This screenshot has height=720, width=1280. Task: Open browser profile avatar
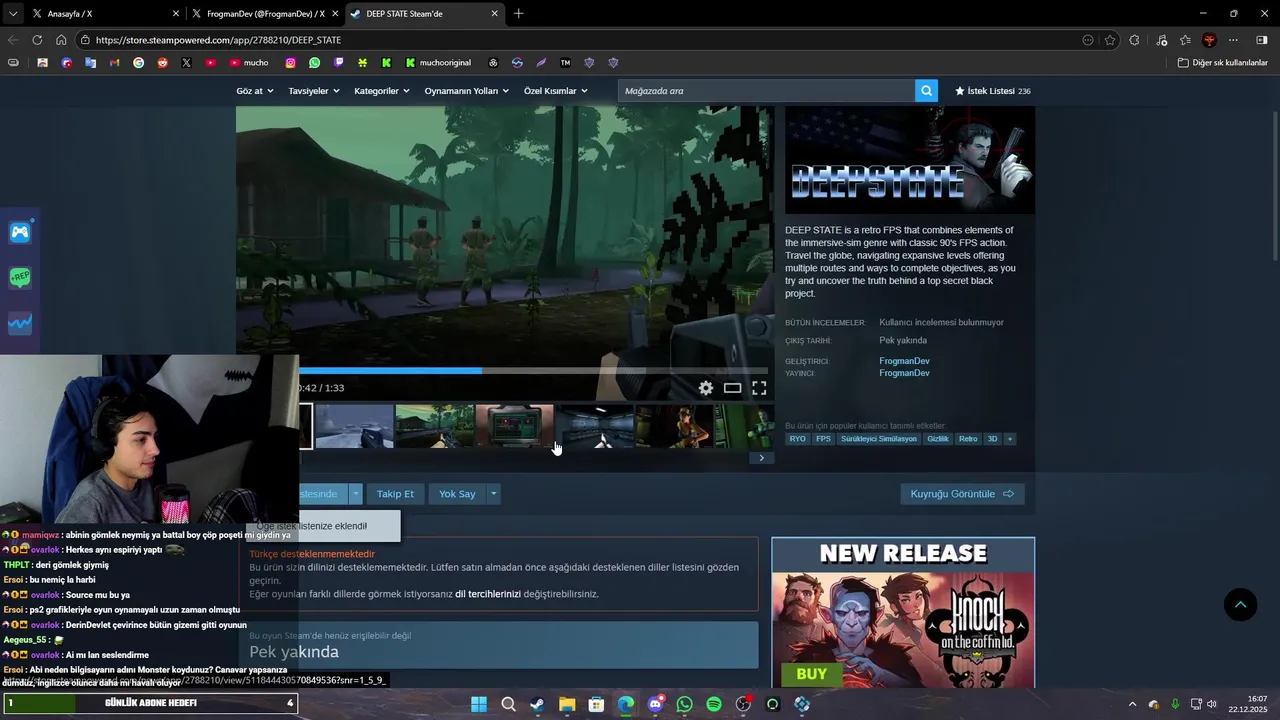tap(1209, 40)
